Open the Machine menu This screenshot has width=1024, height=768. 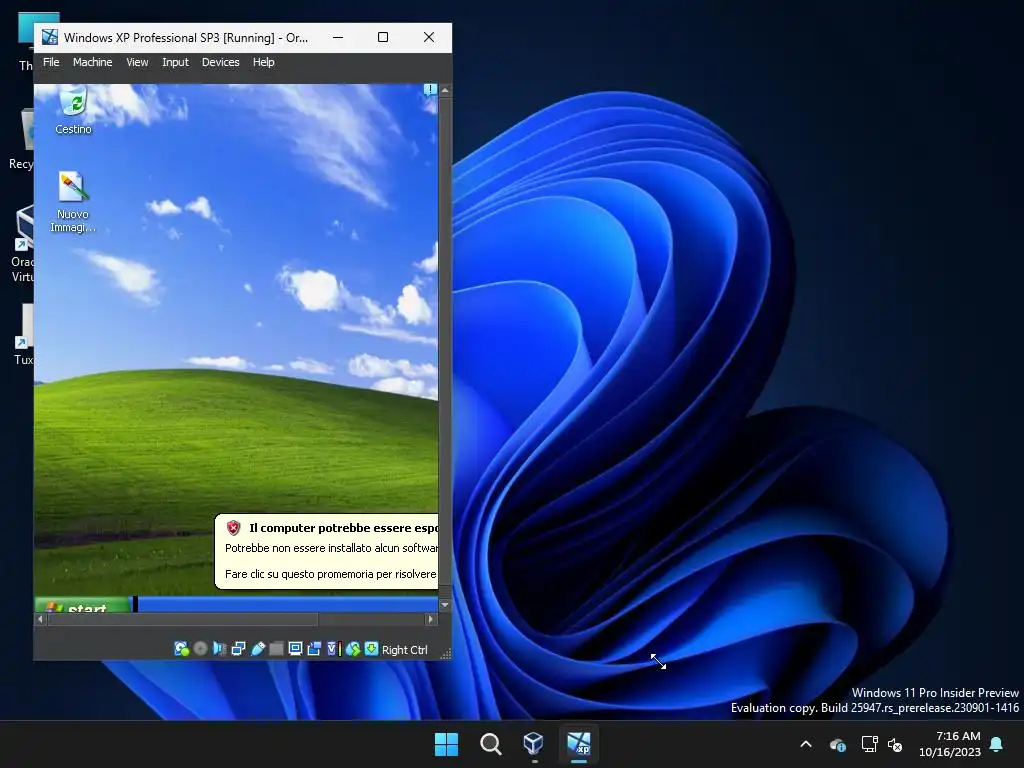[x=92, y=62]
